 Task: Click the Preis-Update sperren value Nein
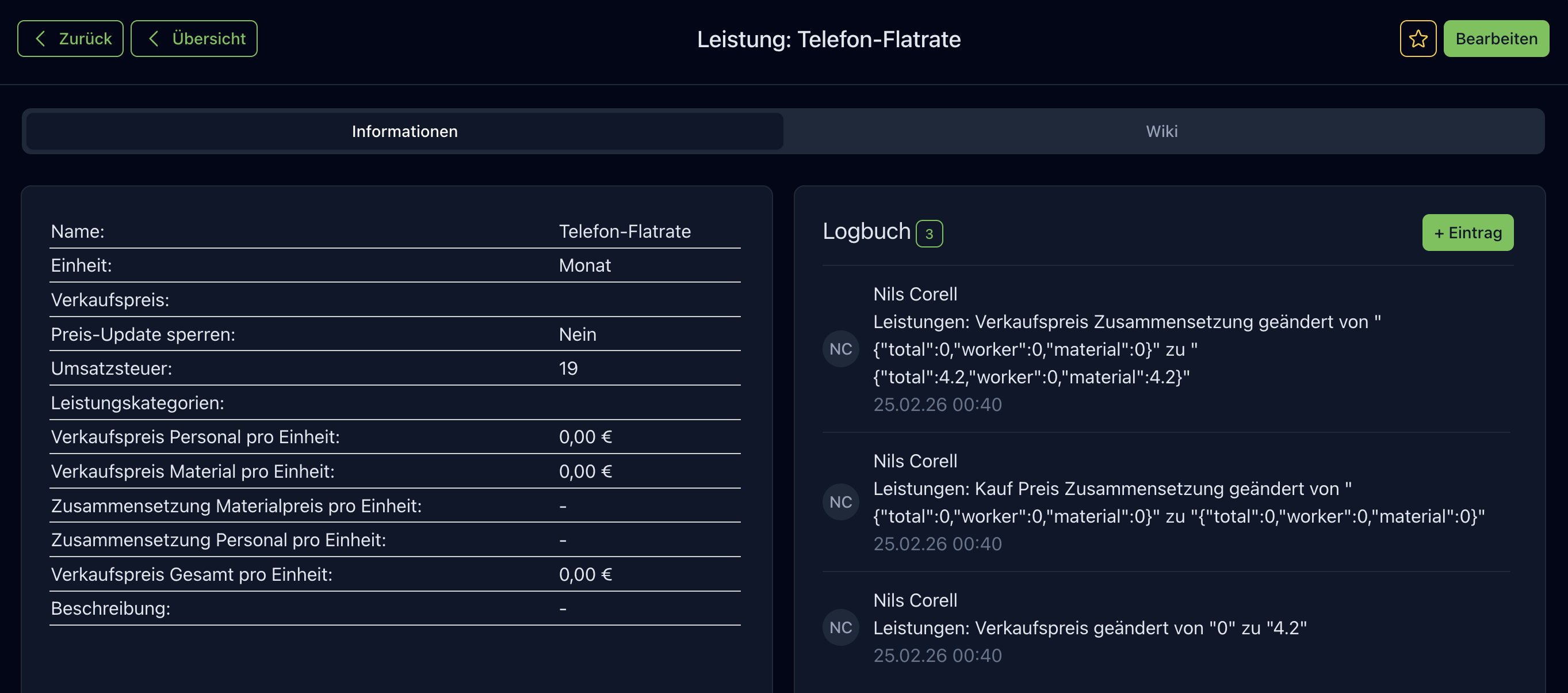577,334
